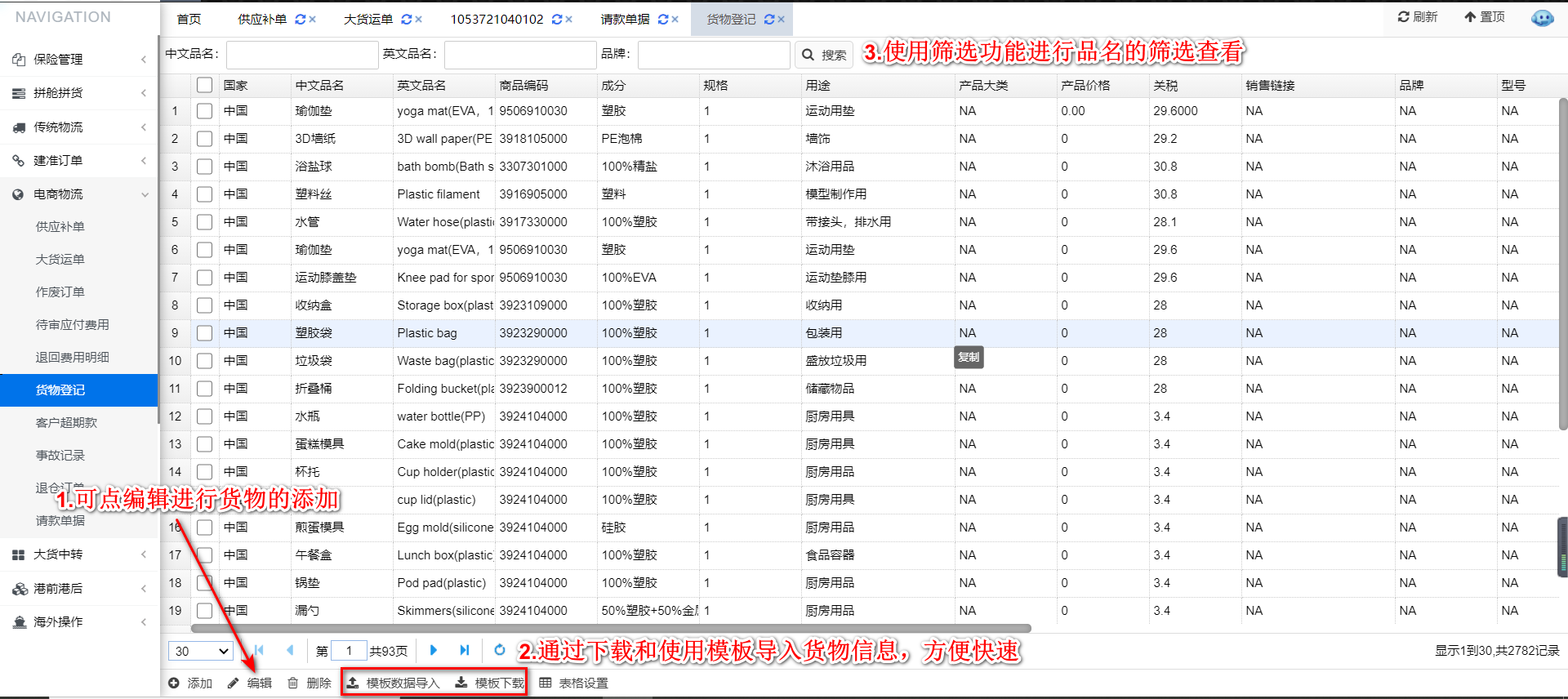Image resolution: width=1568 pixels, height=699 pixels.
Task: Expand the 保险管理 menu
Action: point(79,59)
